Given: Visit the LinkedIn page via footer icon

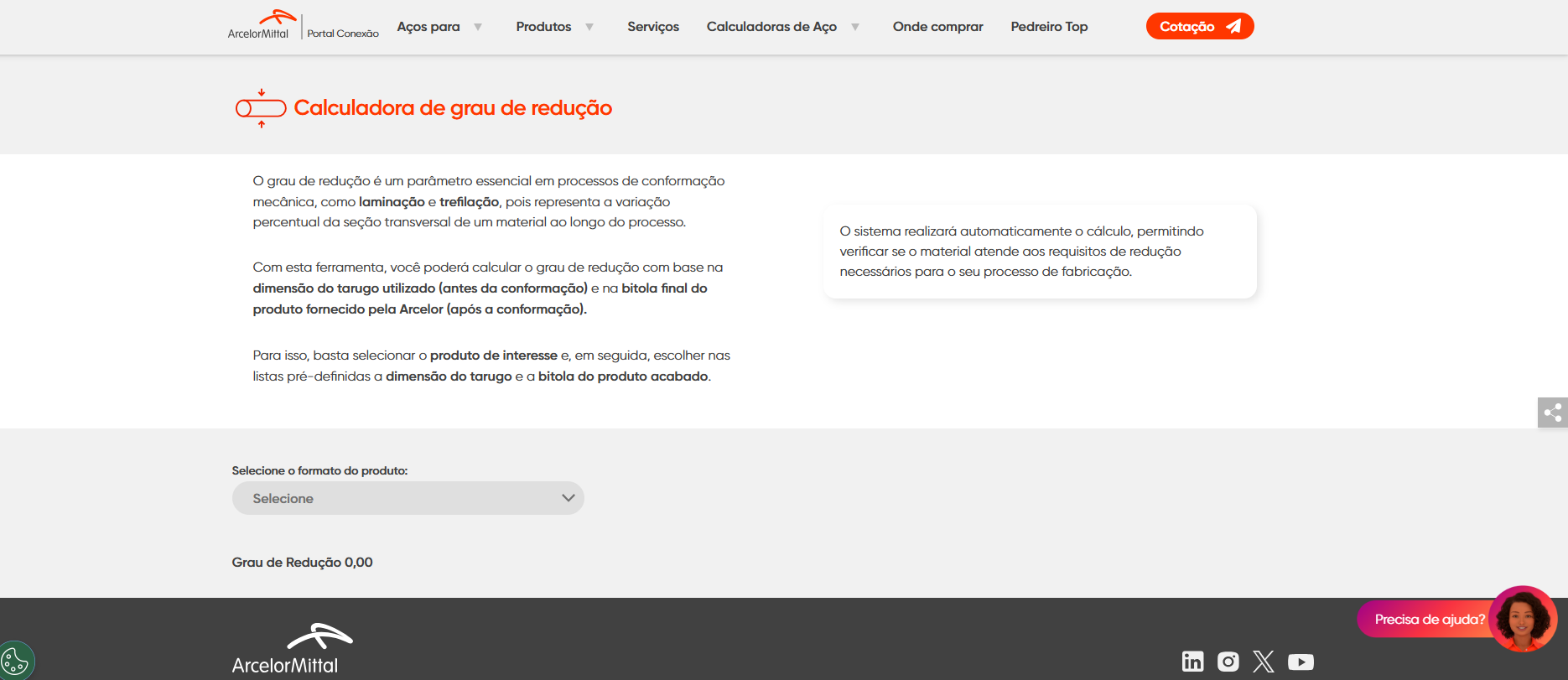Looking at the screenshot, I should tap(1192, 662).
